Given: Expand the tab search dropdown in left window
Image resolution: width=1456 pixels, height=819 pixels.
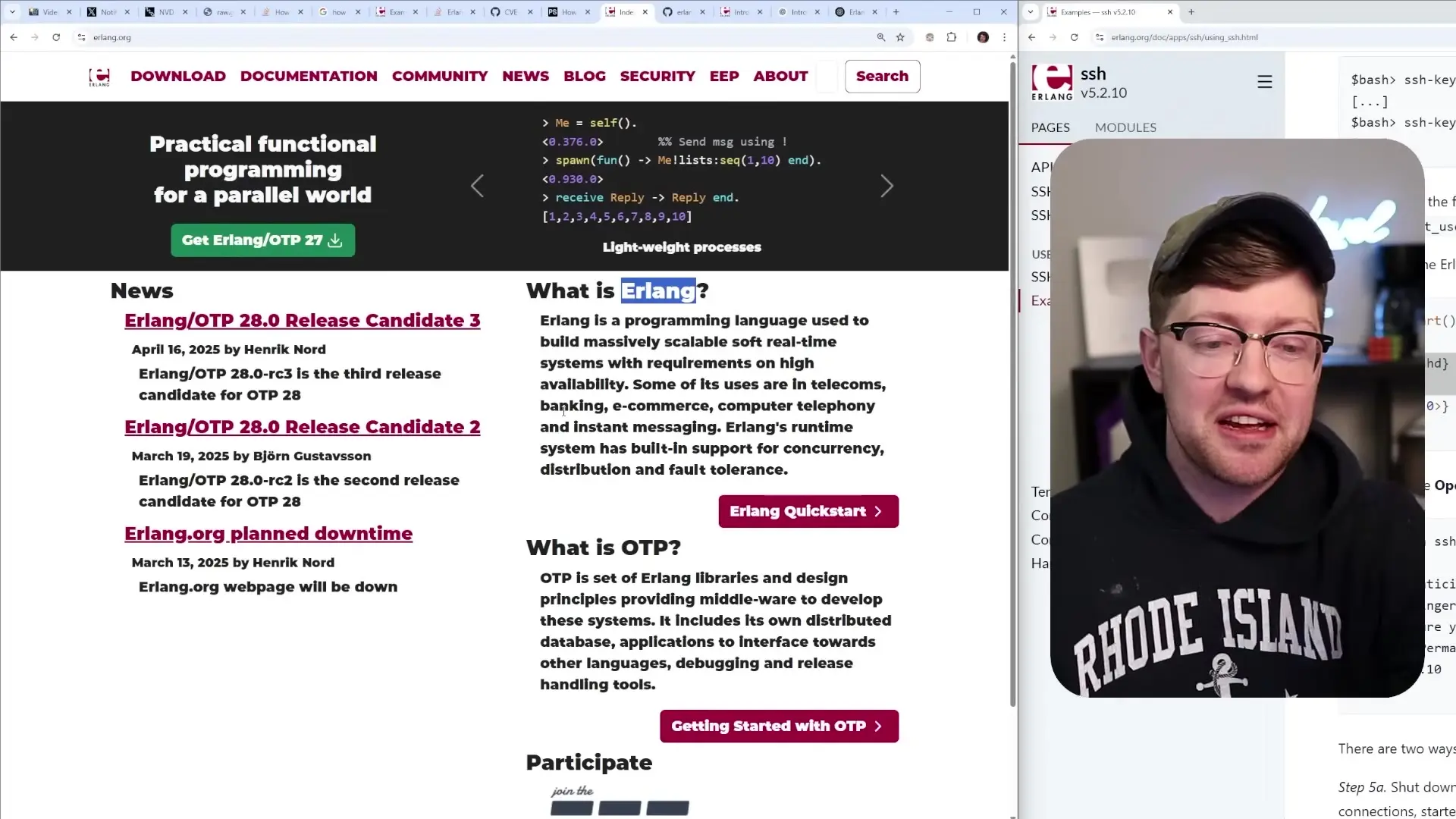Looking at the screenshot, I should tap(12, 12).
